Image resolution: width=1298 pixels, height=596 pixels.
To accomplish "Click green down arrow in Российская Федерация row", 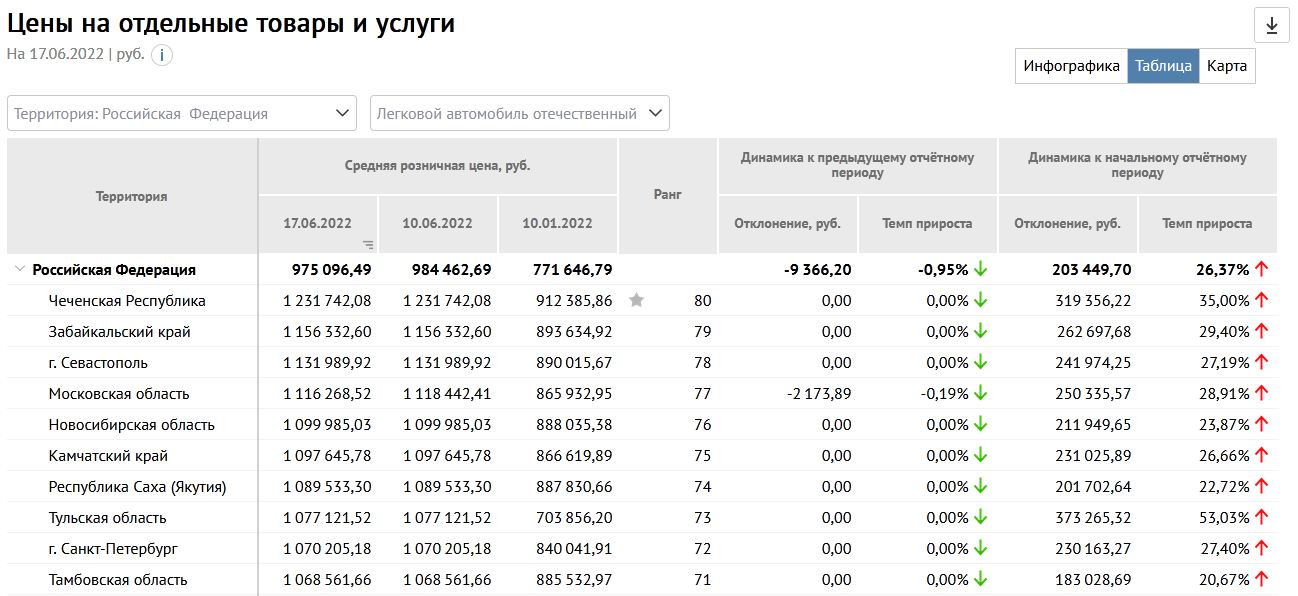I will pyautogui.click(x=981, y=269).
